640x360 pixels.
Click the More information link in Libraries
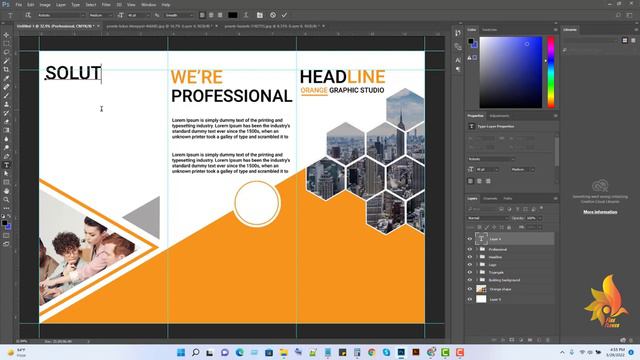point(600,212)
